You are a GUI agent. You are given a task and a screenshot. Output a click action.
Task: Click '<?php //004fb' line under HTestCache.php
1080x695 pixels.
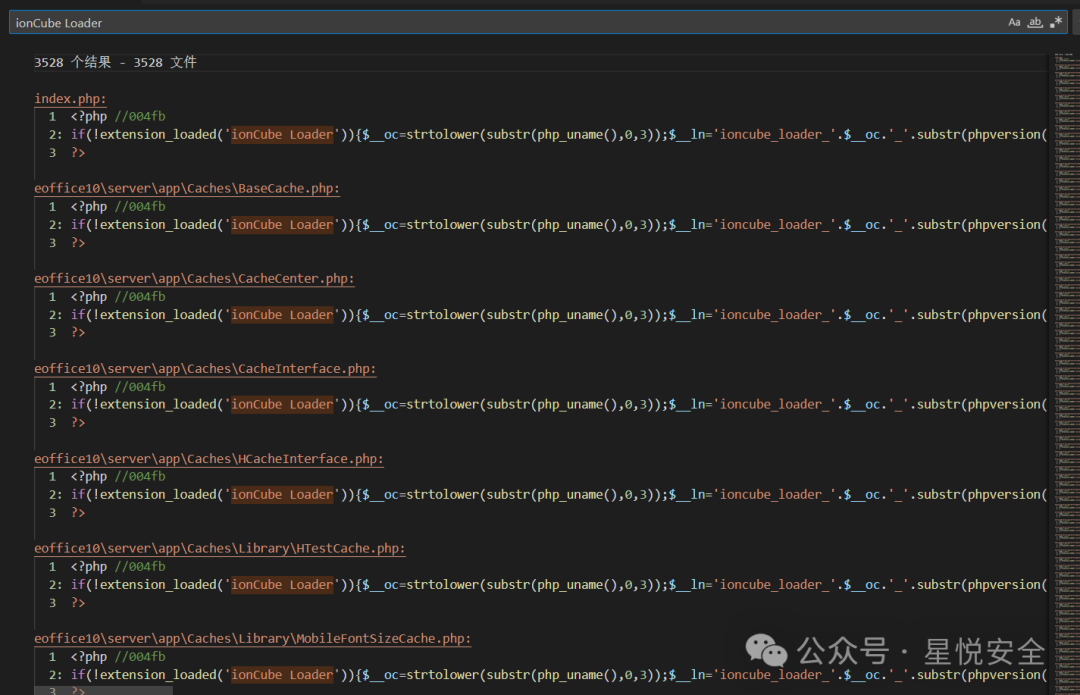point(118,567)
